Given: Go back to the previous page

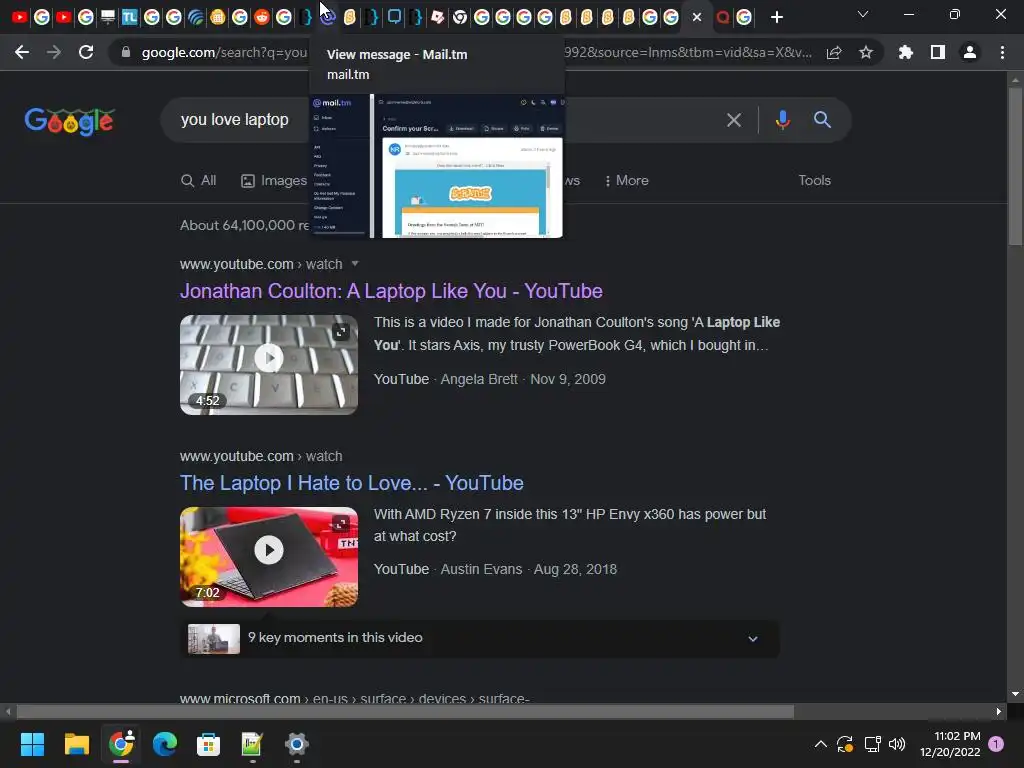Looking at the screenshot, I should (x=22, y=52).
